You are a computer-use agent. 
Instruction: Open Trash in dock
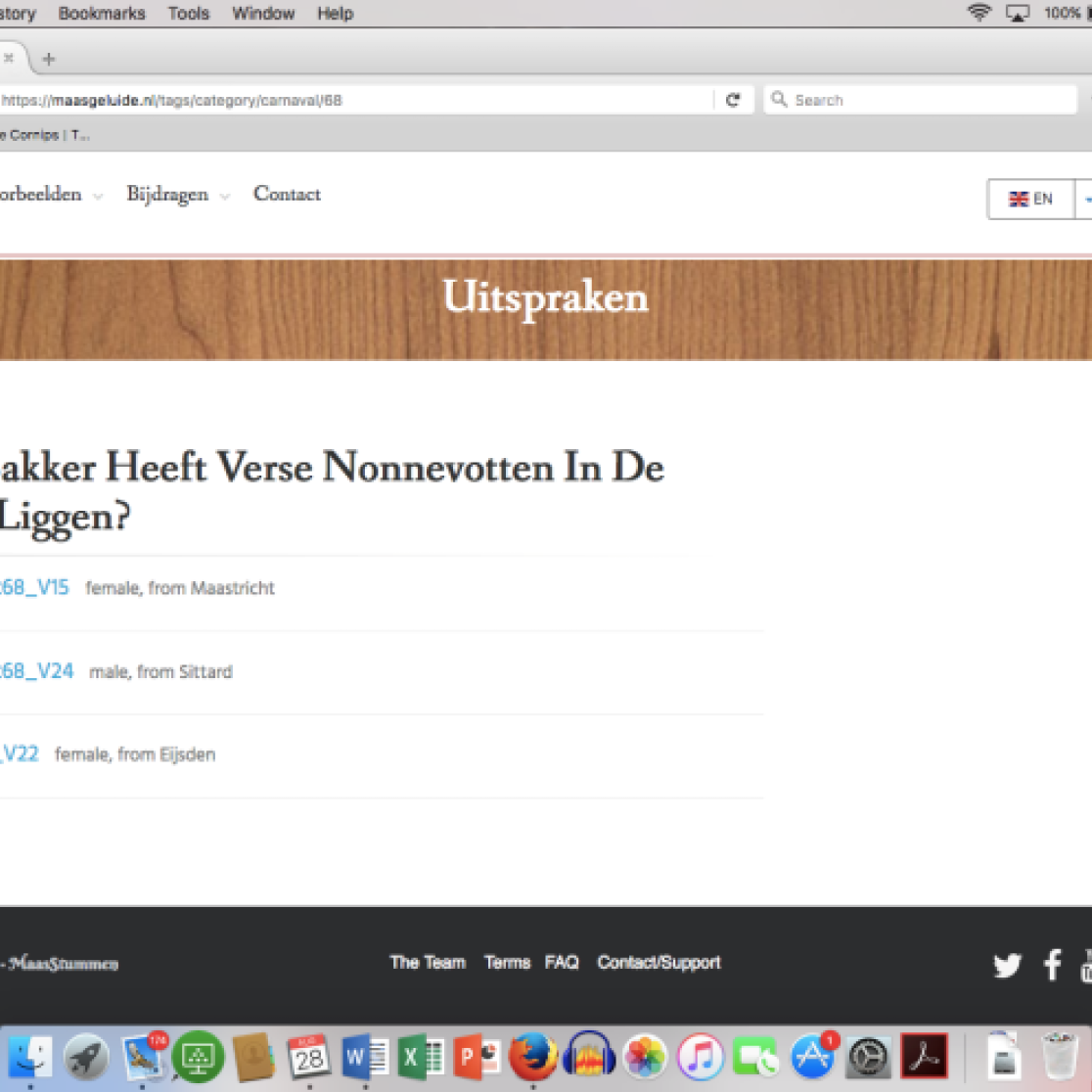[x=1060, y=1057]
